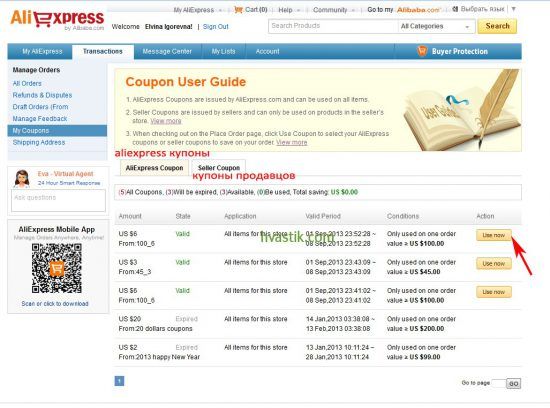Viewport: 550px width, 408px height.
Task: Click the User Guide book illustration
Action: pyautogui.click(x=462, y=111)
